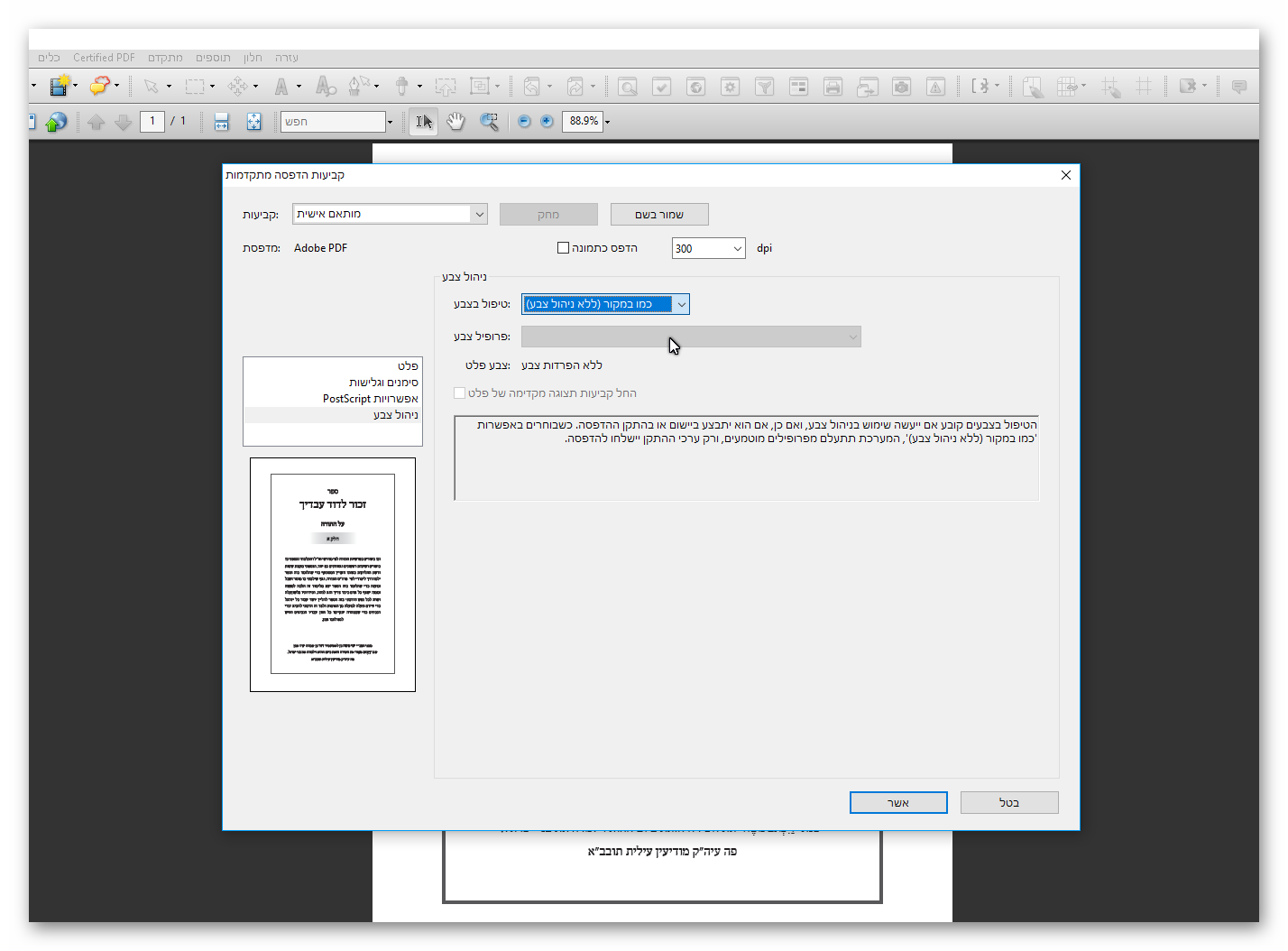Click the page number input field
This screenshot has width=1288, height=951.
pyautogui.click(x=152, y=121)
